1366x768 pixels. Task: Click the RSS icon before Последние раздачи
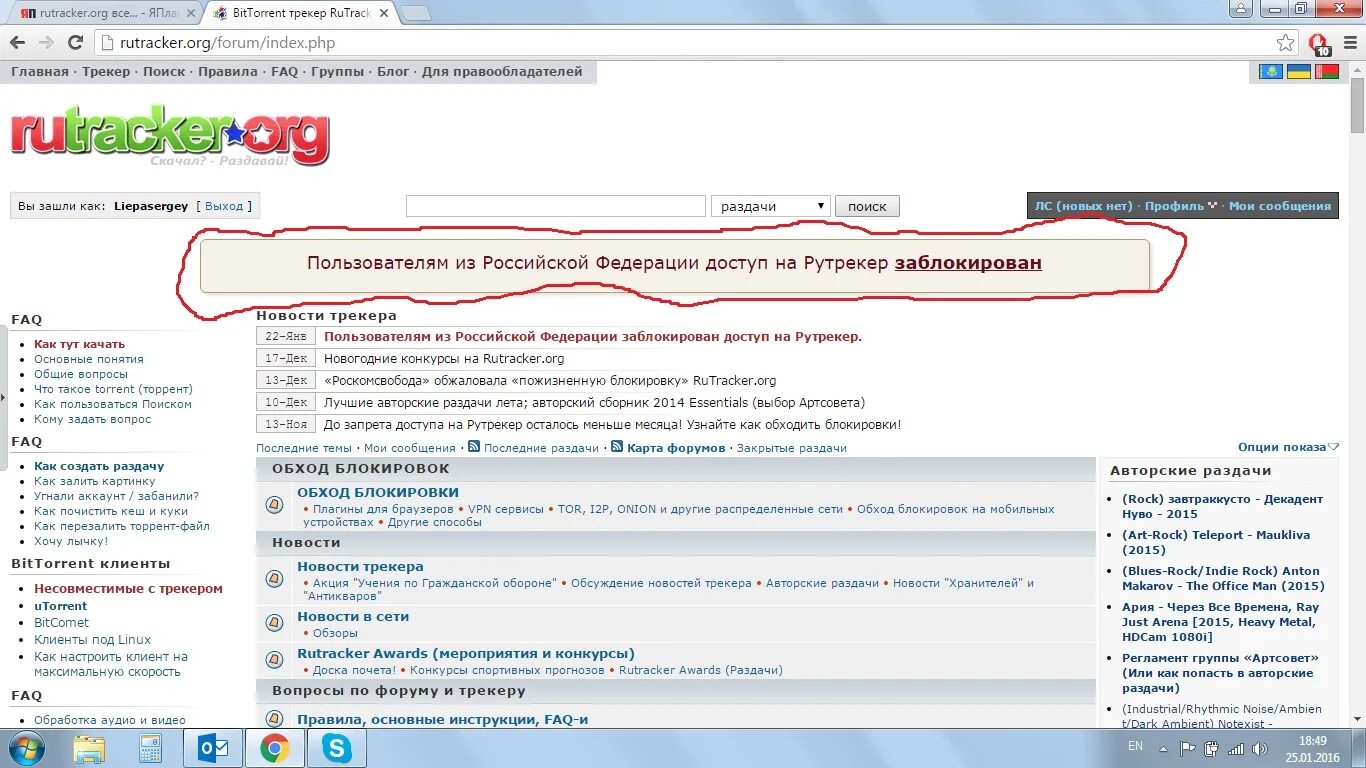pos(474,447)
